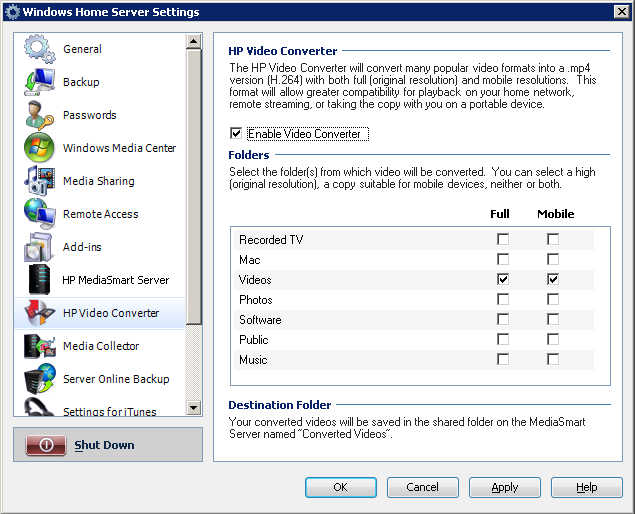
Task: Click the Backup computer icon
Action: [39, 82]
